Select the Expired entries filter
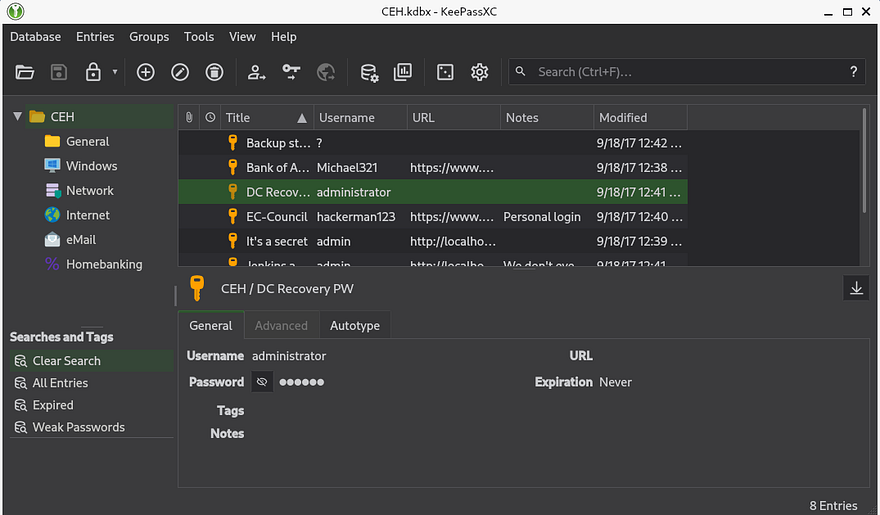Viewport: 880px width, 515px height. 53,405
